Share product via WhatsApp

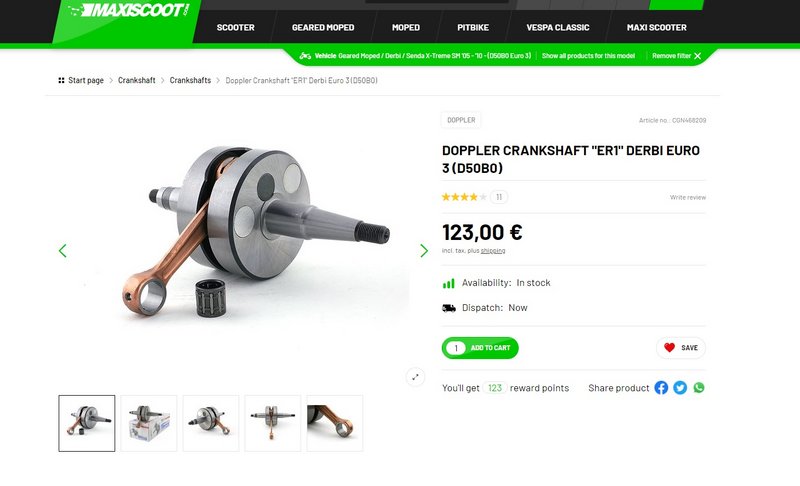(x=699, y=388)
